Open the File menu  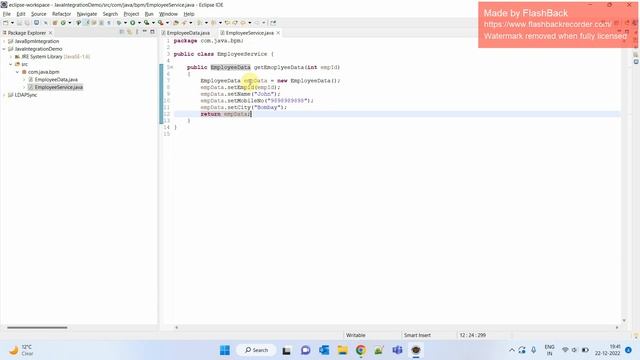click(x=7, y=14)
